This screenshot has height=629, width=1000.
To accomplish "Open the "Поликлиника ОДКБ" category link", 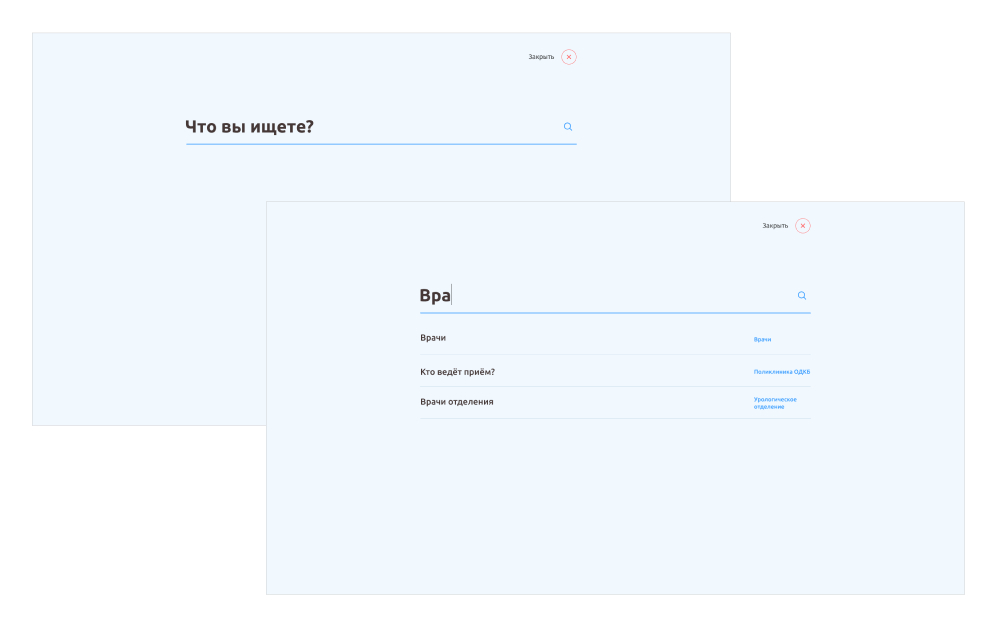I will pos(782,372).
